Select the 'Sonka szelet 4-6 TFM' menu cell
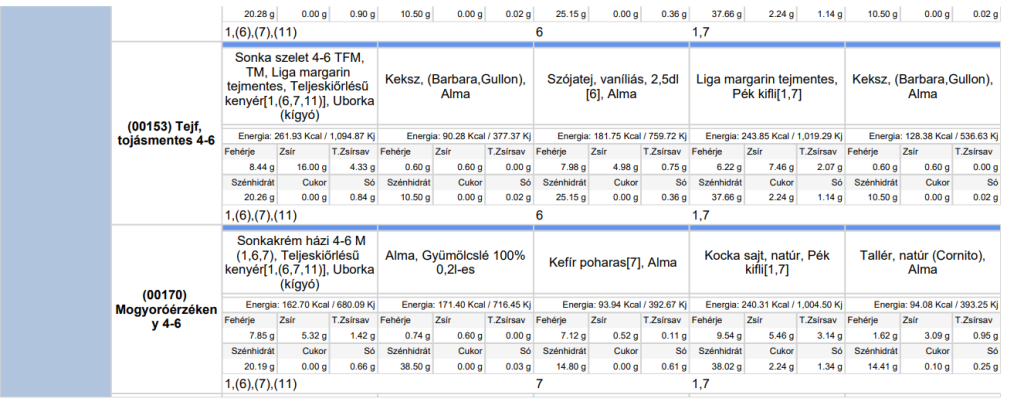The width and height of the screenshot is (1024, 402). coord(301,86)
